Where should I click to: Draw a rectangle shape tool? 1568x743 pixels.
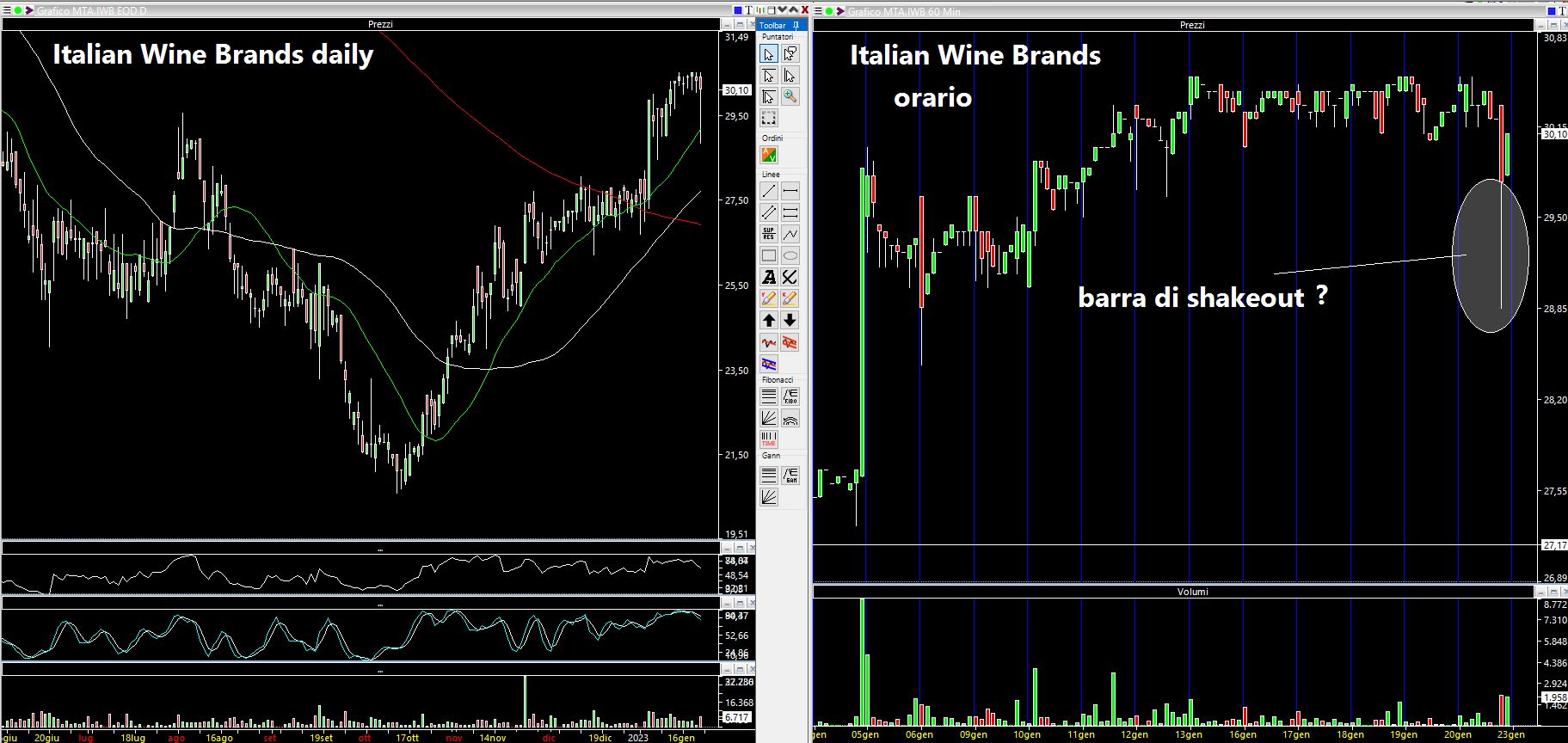pyautogui.click(x=769, y=255)
